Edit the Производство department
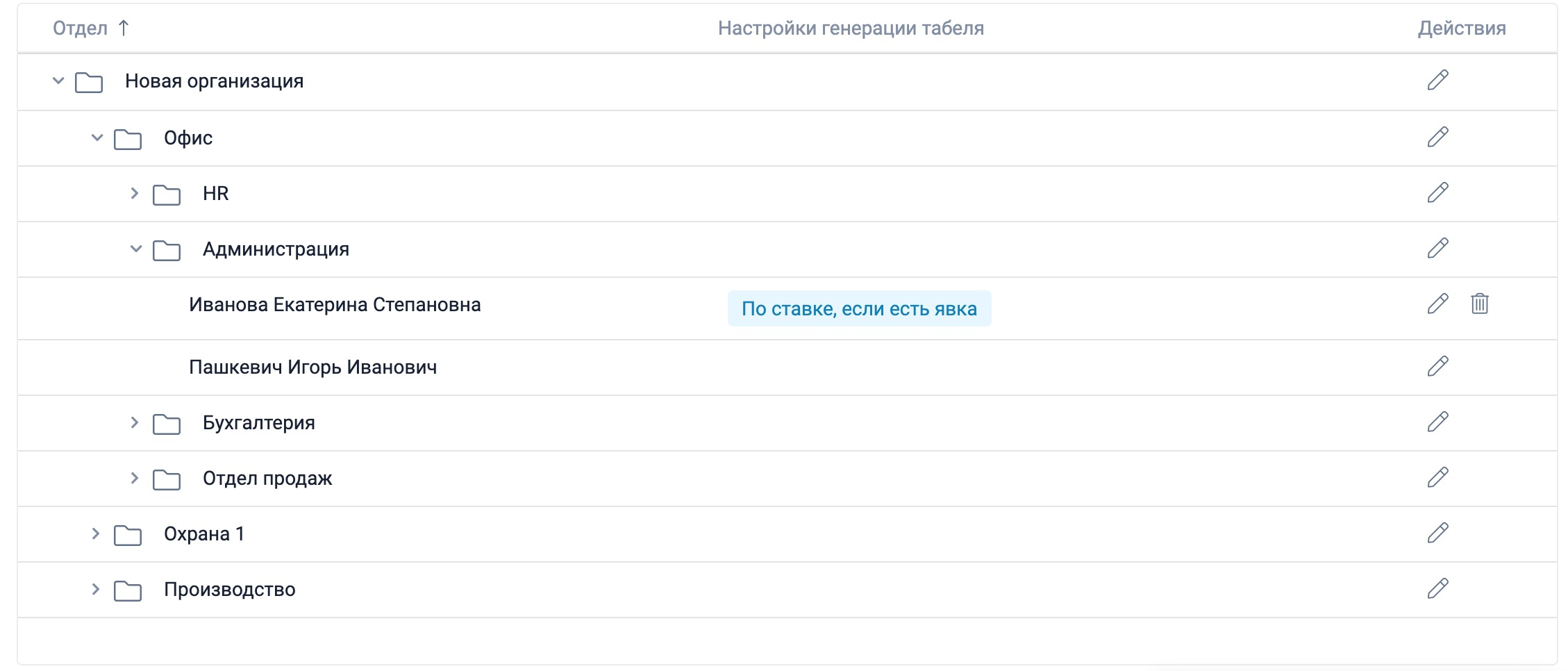The image size is (1568, 671). (x=1437, y=588)
